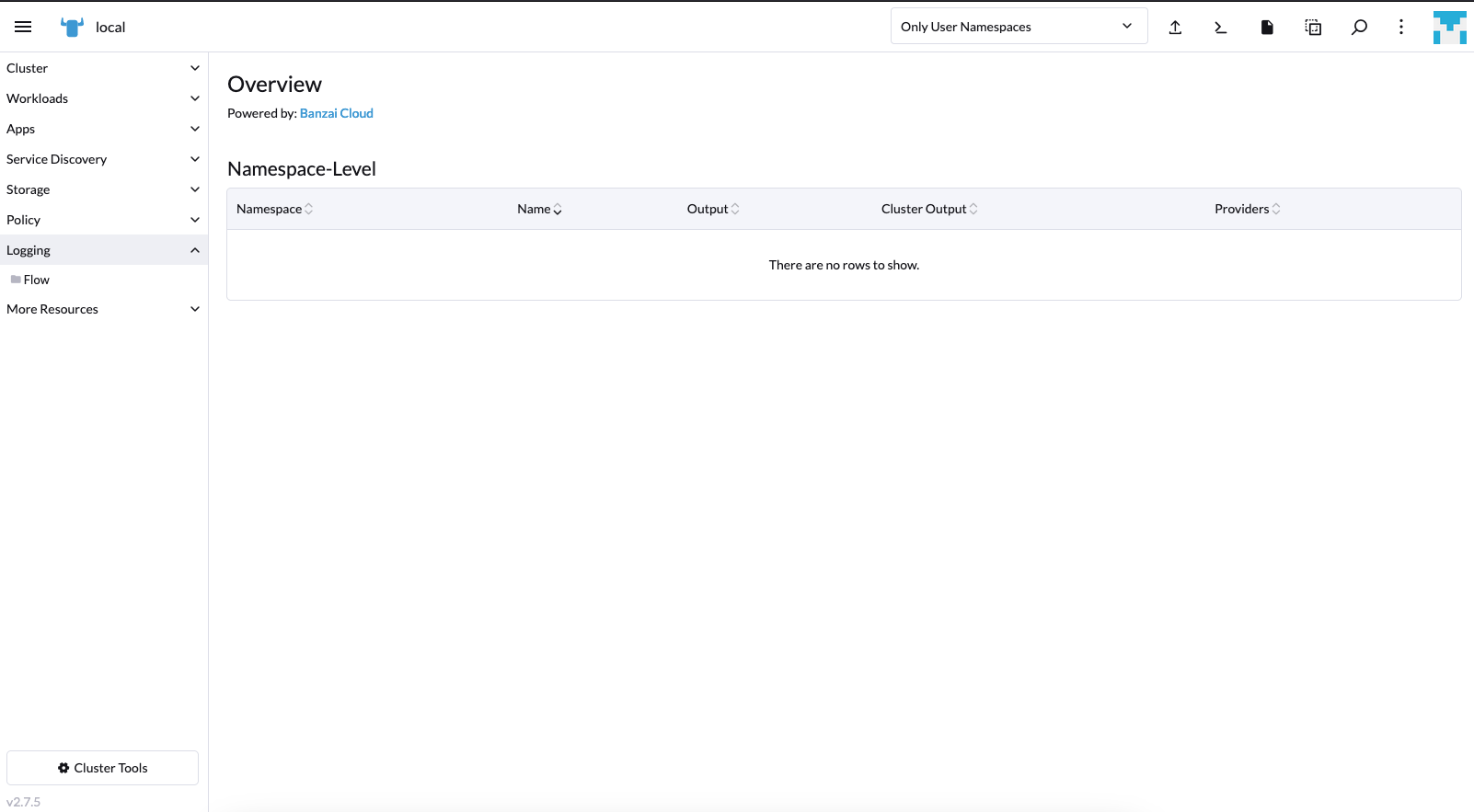Sort the table by Providers arrows

[1276, 209]
